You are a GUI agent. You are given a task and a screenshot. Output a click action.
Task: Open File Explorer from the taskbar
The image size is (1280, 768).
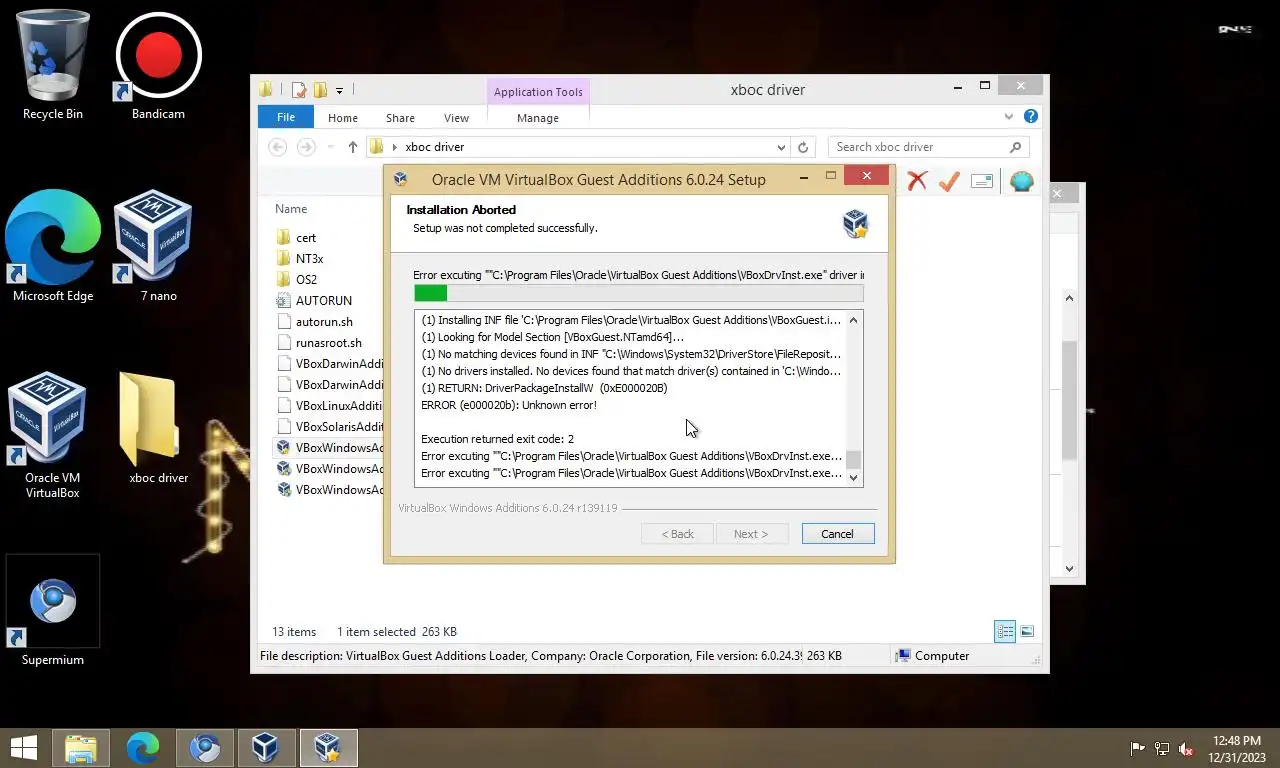tap(81, 747)
